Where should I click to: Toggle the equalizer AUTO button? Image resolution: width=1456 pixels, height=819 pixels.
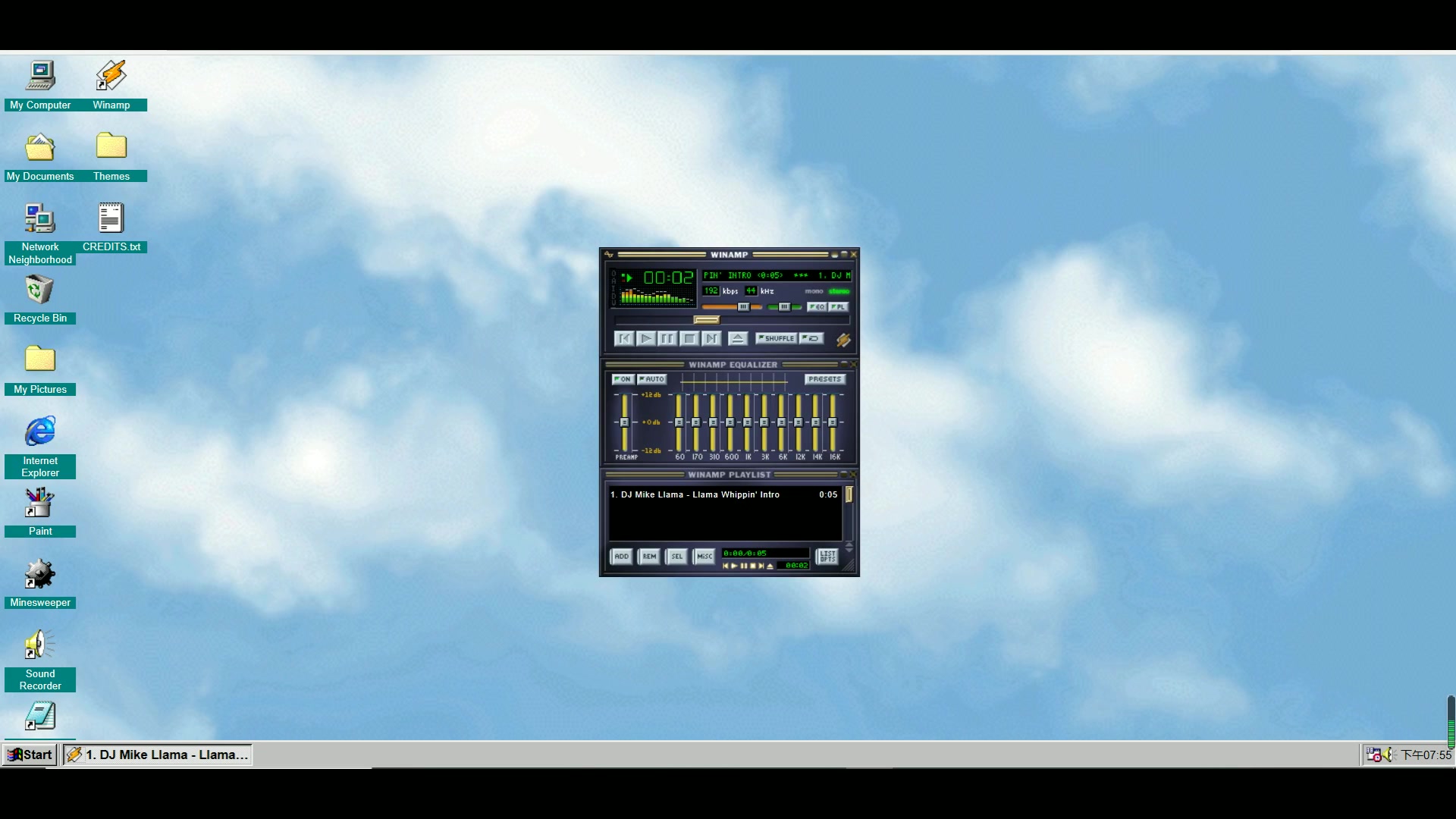coord(652,379)
